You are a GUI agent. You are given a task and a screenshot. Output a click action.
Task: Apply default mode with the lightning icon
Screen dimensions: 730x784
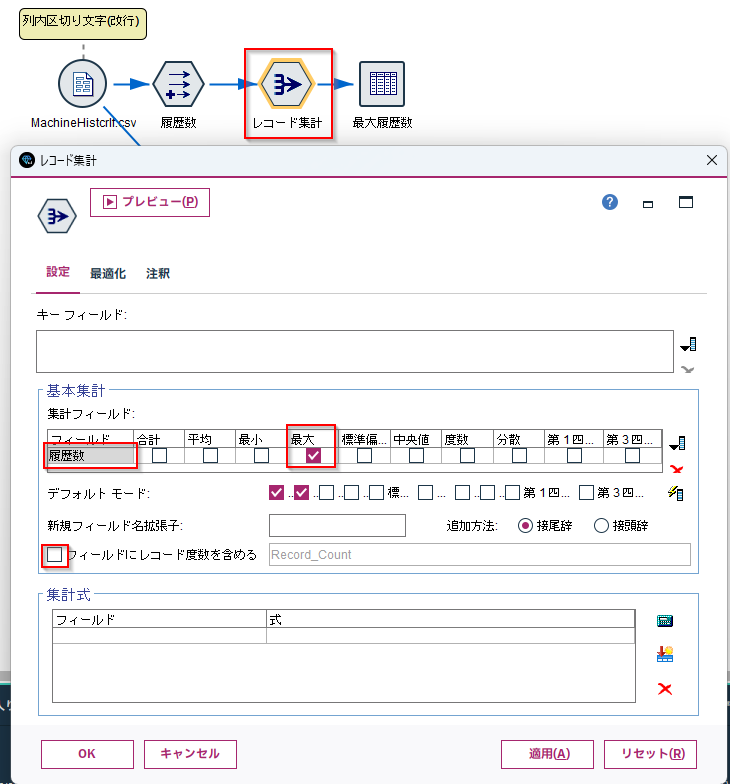(x=676, y=493)
